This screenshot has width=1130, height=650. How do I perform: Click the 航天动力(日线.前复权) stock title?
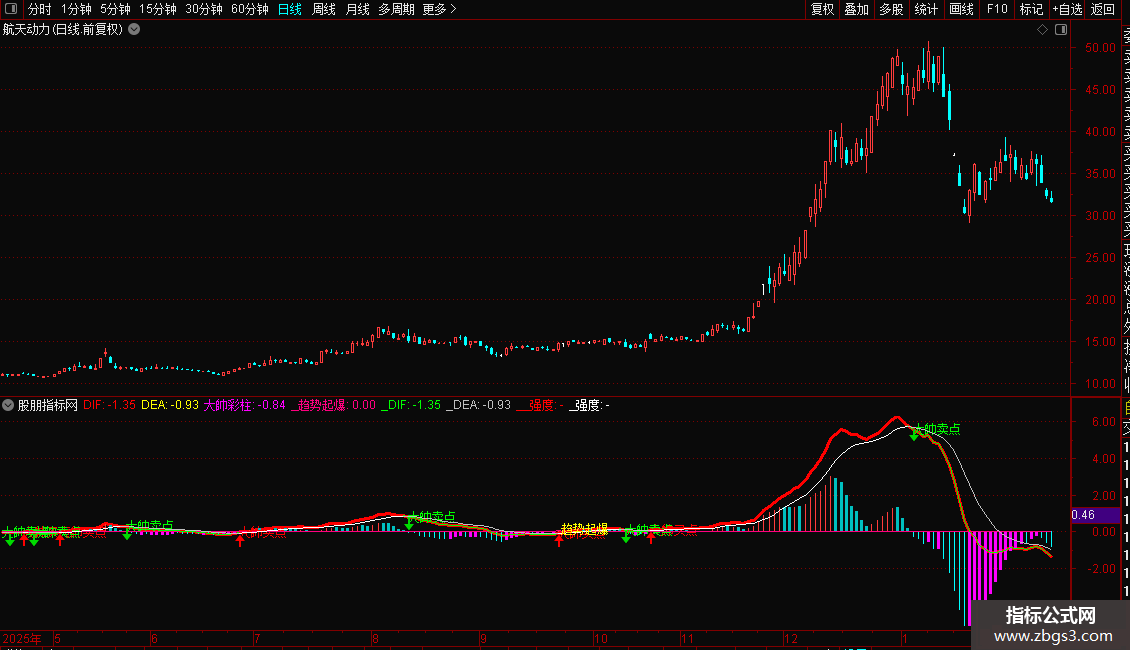(63, 30)
